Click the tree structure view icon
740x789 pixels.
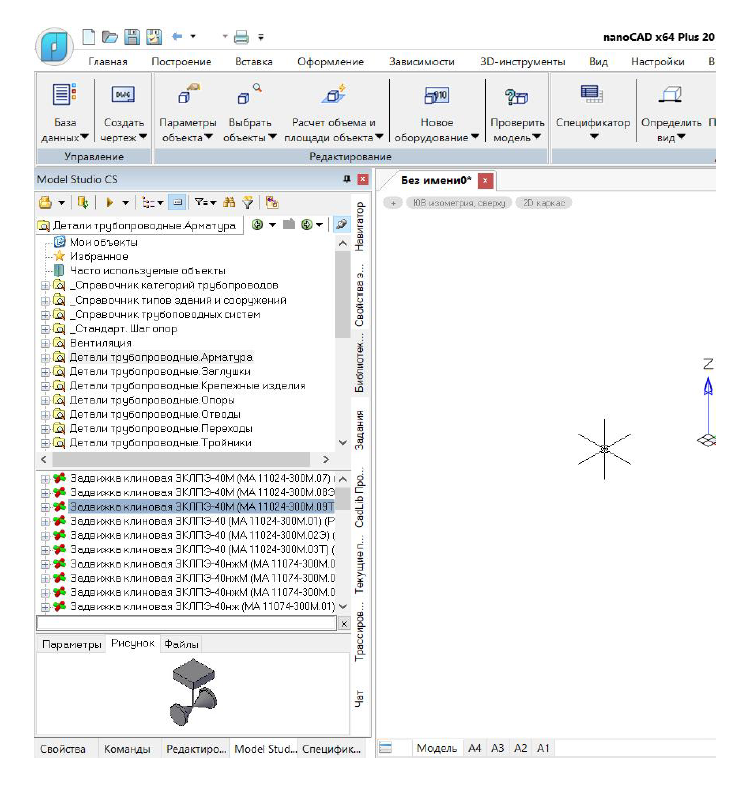(148, 202)
